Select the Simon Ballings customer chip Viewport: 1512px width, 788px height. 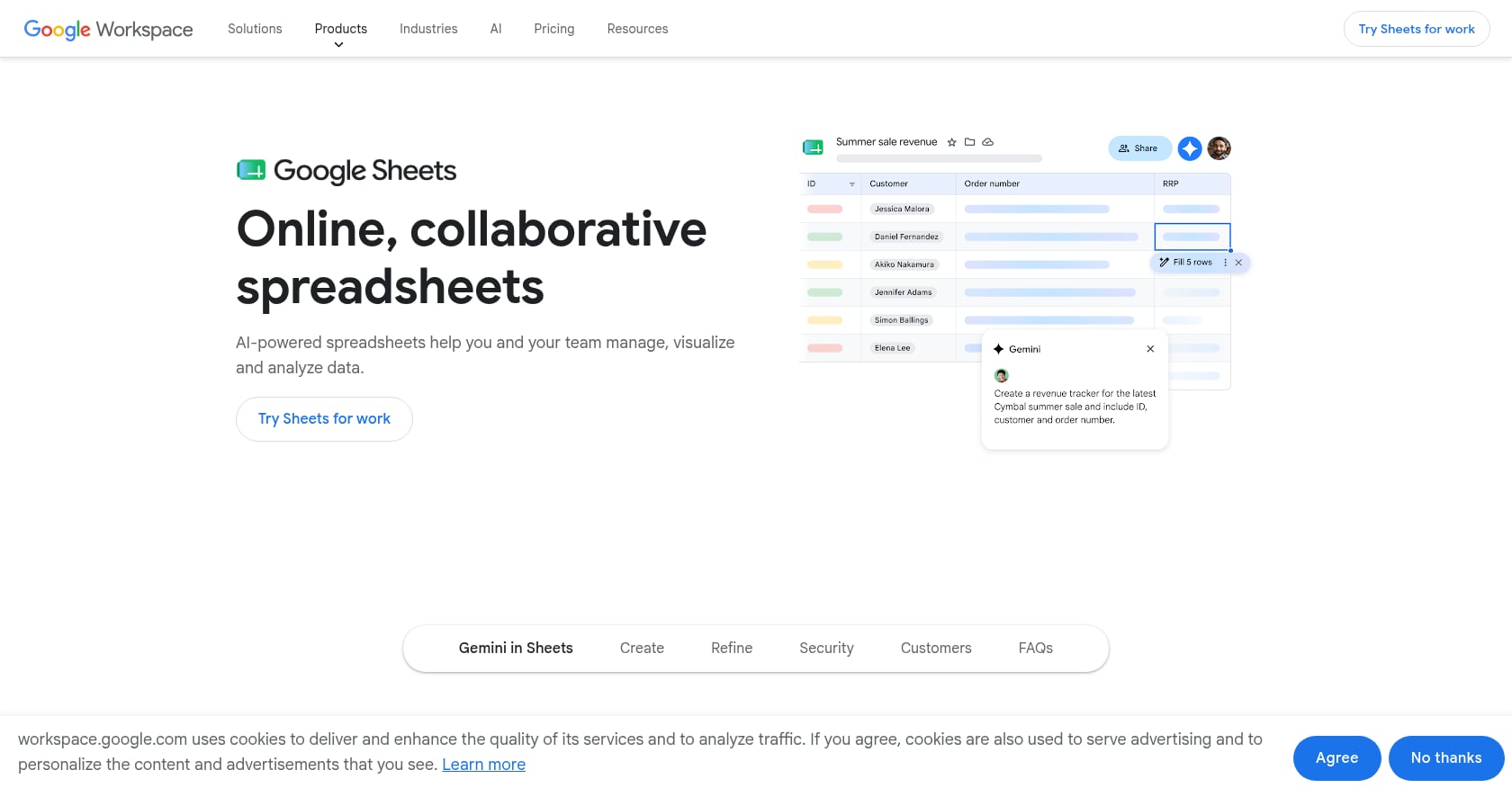901,320
